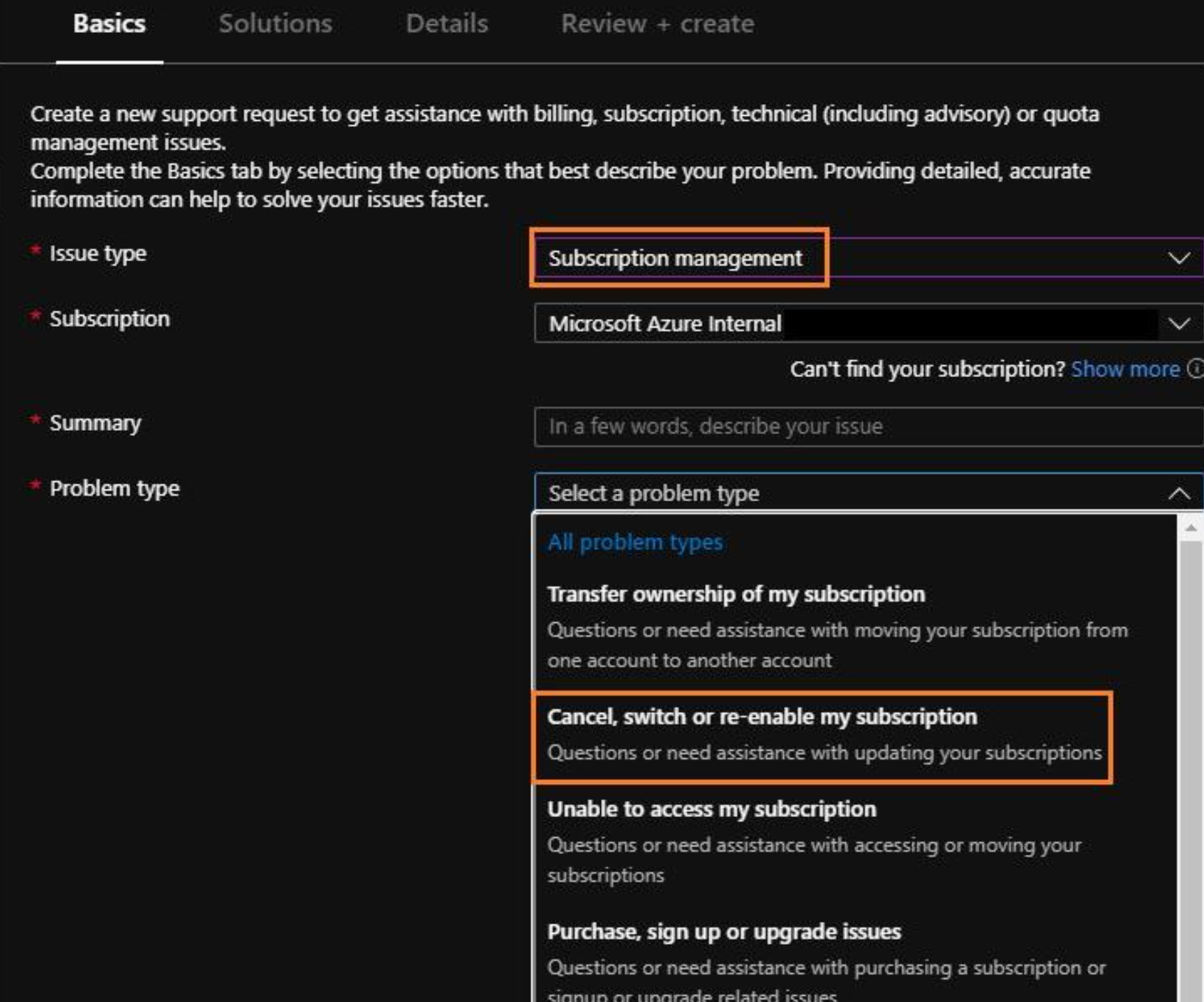Open the Review + create tab
Image resolution: width=1204 pixels, height=1002 pixels.
[x=655, y=23]
